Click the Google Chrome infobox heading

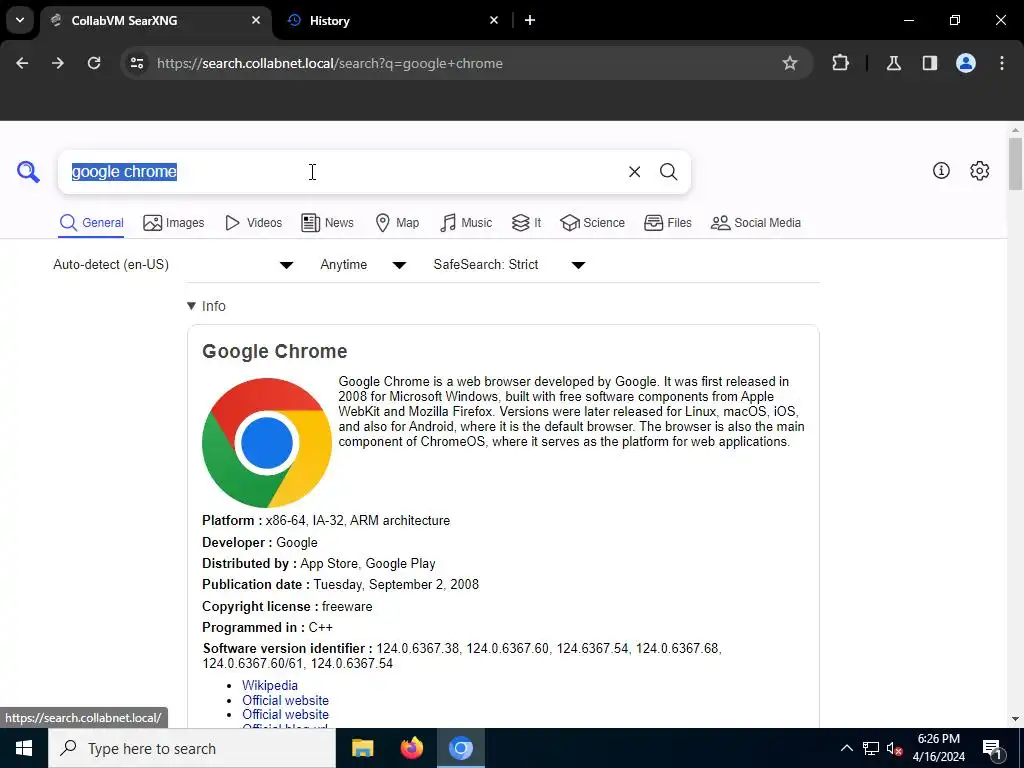274,351
